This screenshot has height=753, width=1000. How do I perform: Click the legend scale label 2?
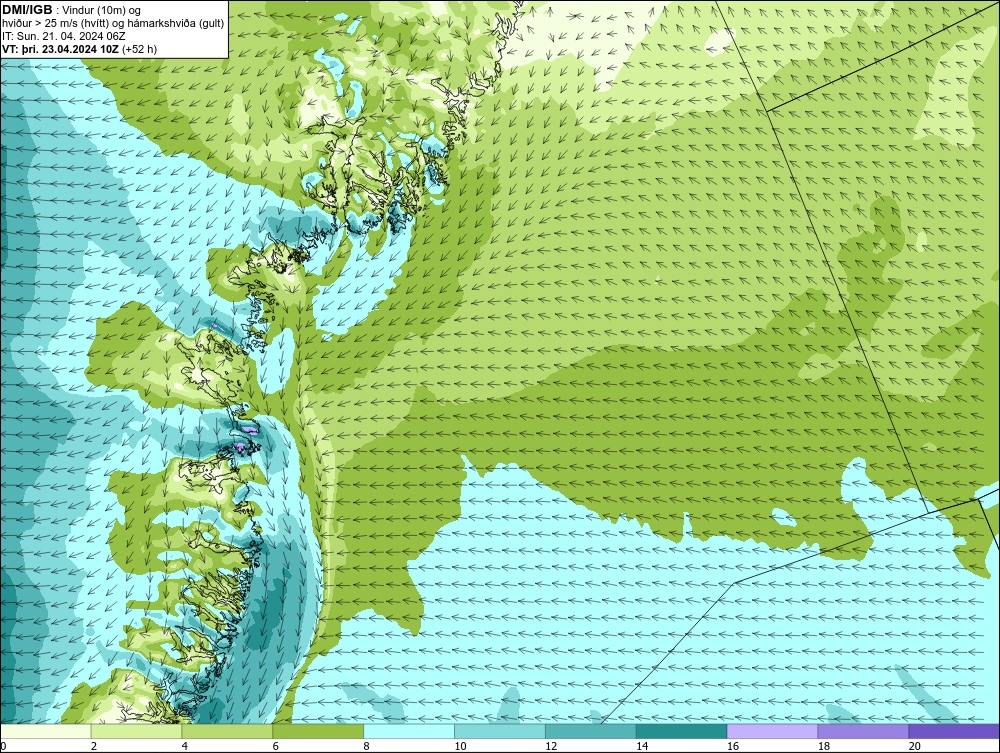point(94,746)
